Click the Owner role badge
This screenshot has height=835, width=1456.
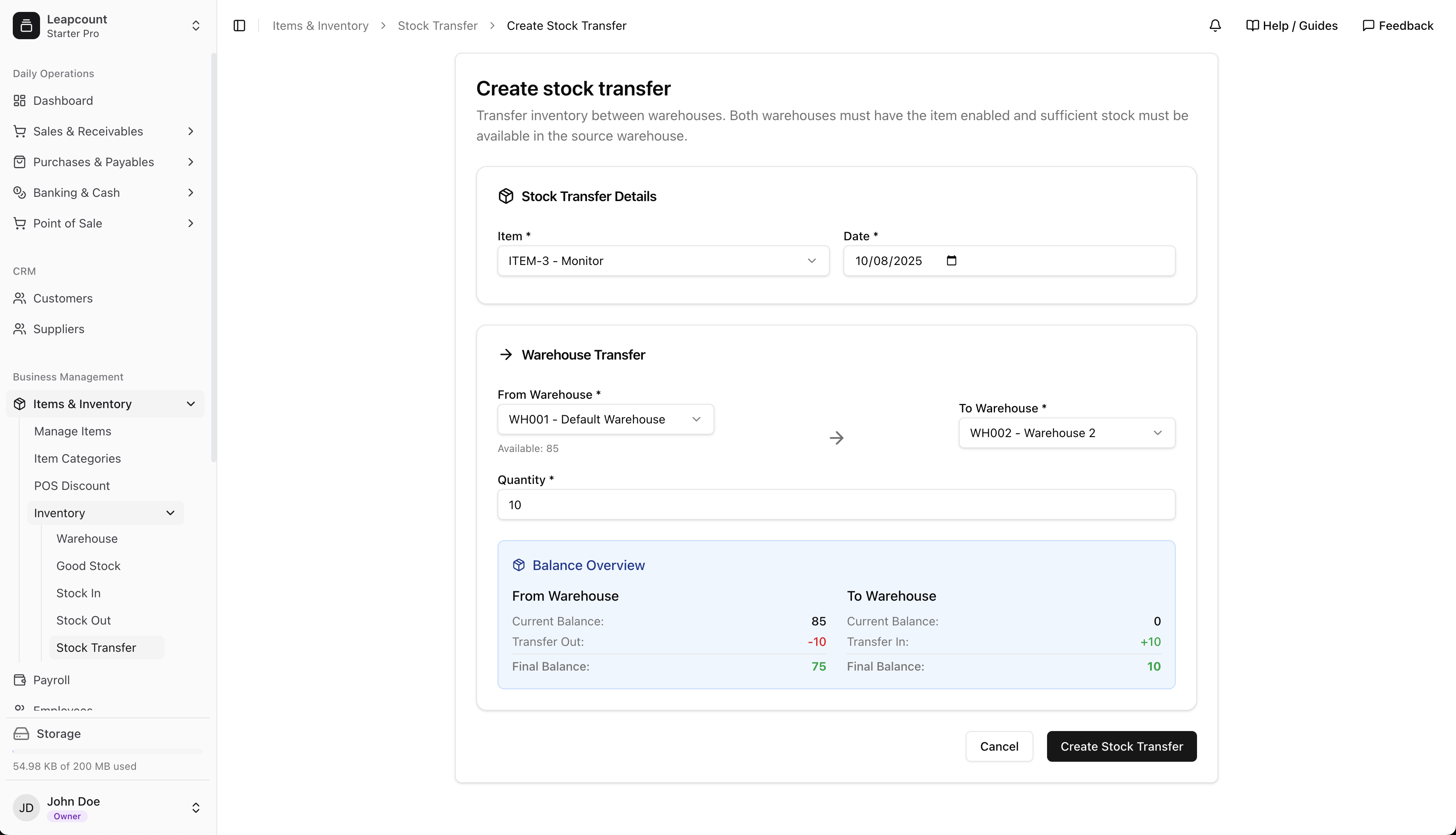[x=67, y=816]
